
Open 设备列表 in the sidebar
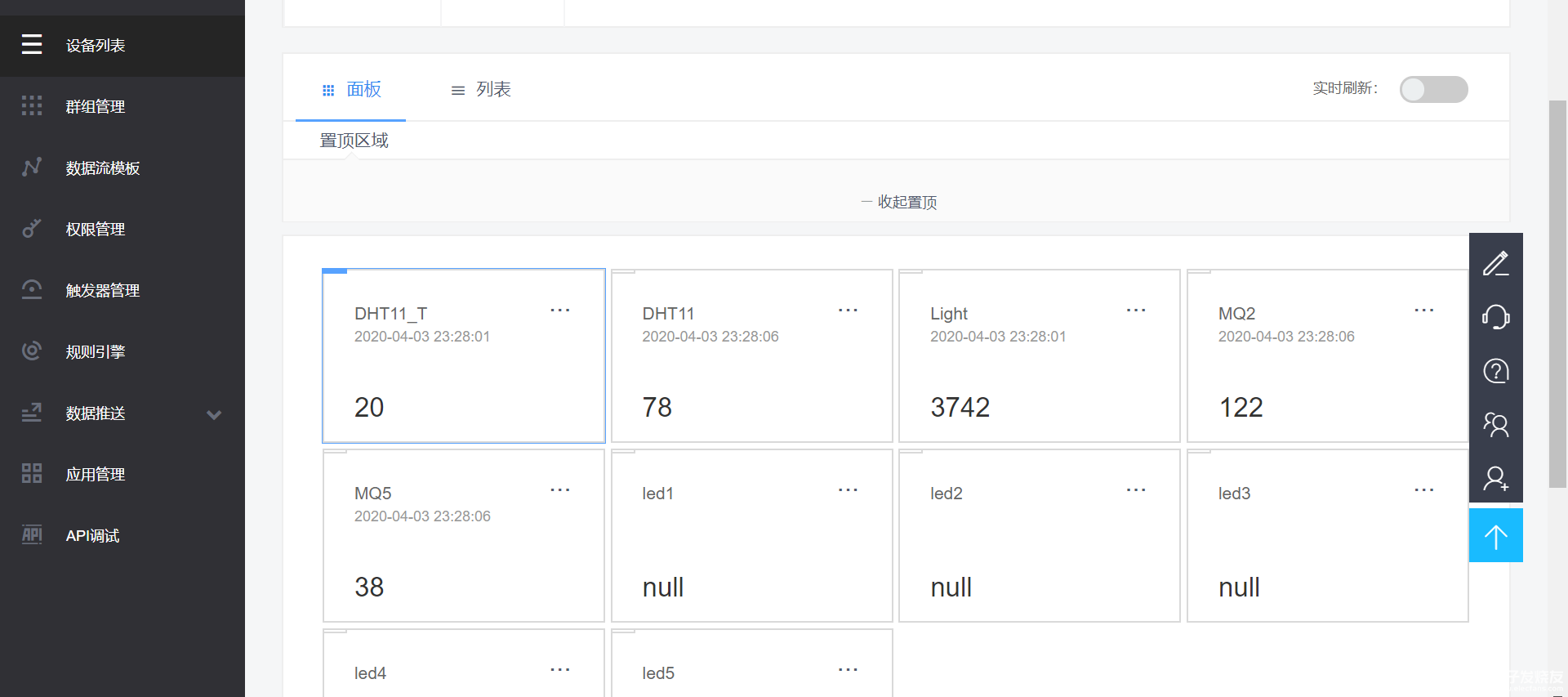(122, 46)
